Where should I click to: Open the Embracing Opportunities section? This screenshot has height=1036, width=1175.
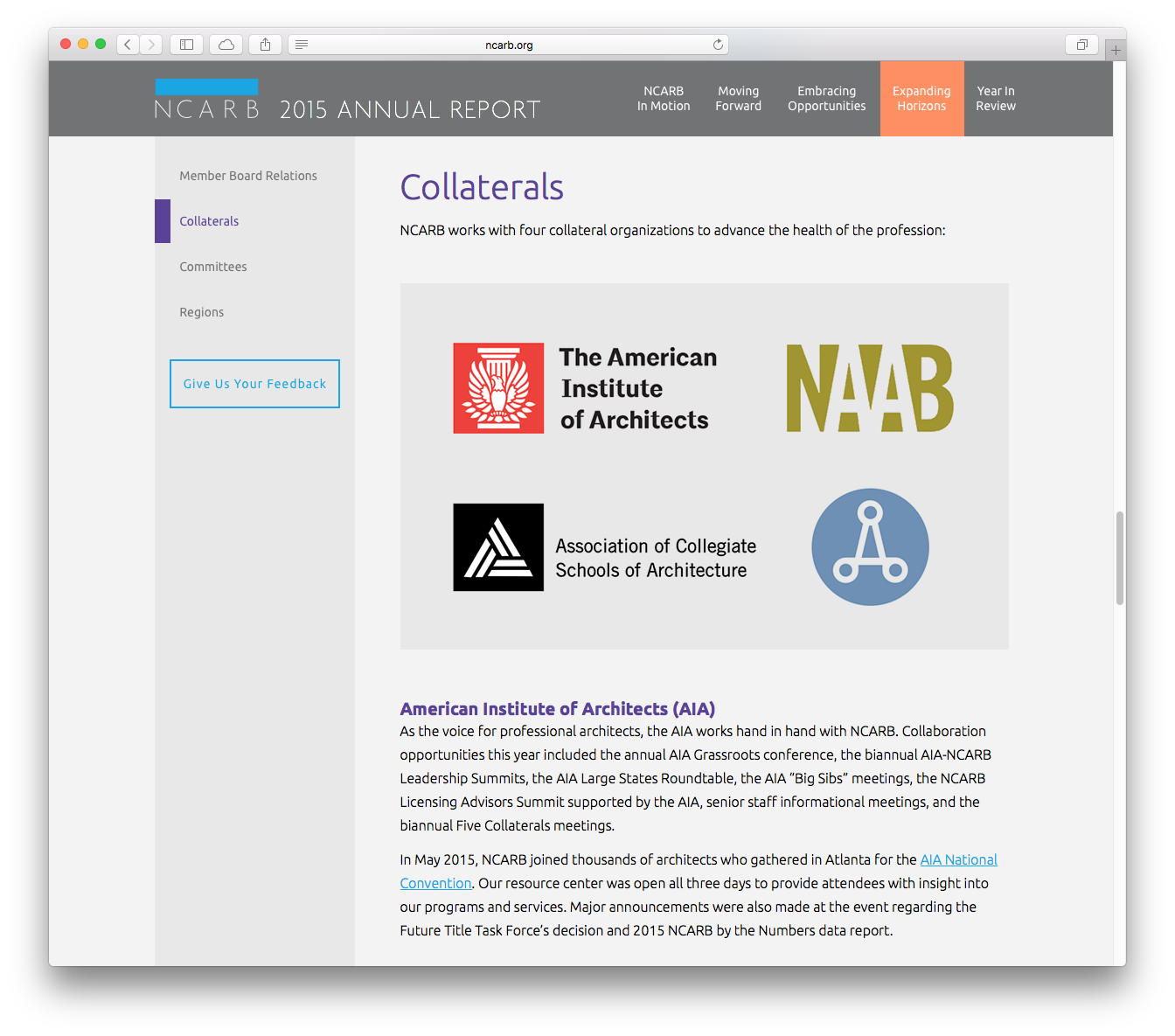tap(827, 99)
